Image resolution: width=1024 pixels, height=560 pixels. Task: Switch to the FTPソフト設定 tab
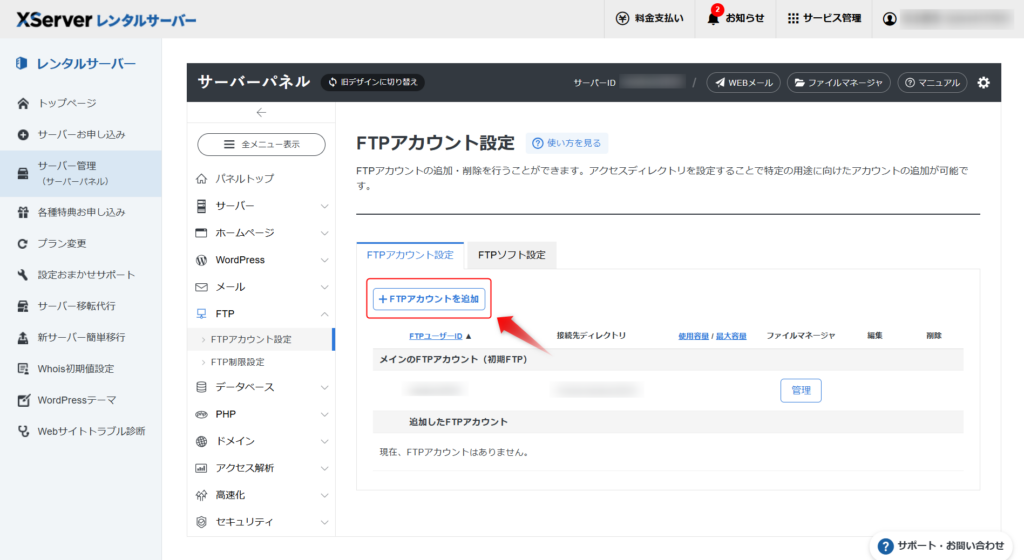pyautogui.click(x=512, y=255)
